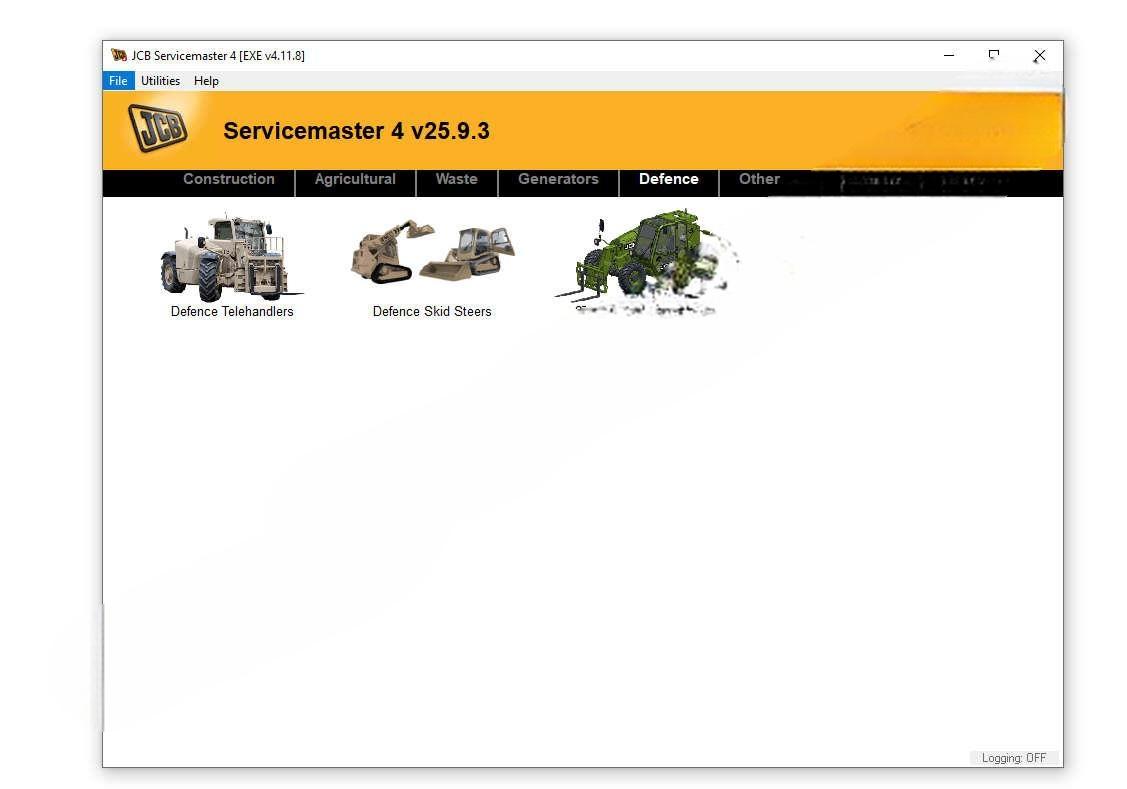Minimize the Servicemaster window
Screen dimensions: 1127x789
point(949,56)
